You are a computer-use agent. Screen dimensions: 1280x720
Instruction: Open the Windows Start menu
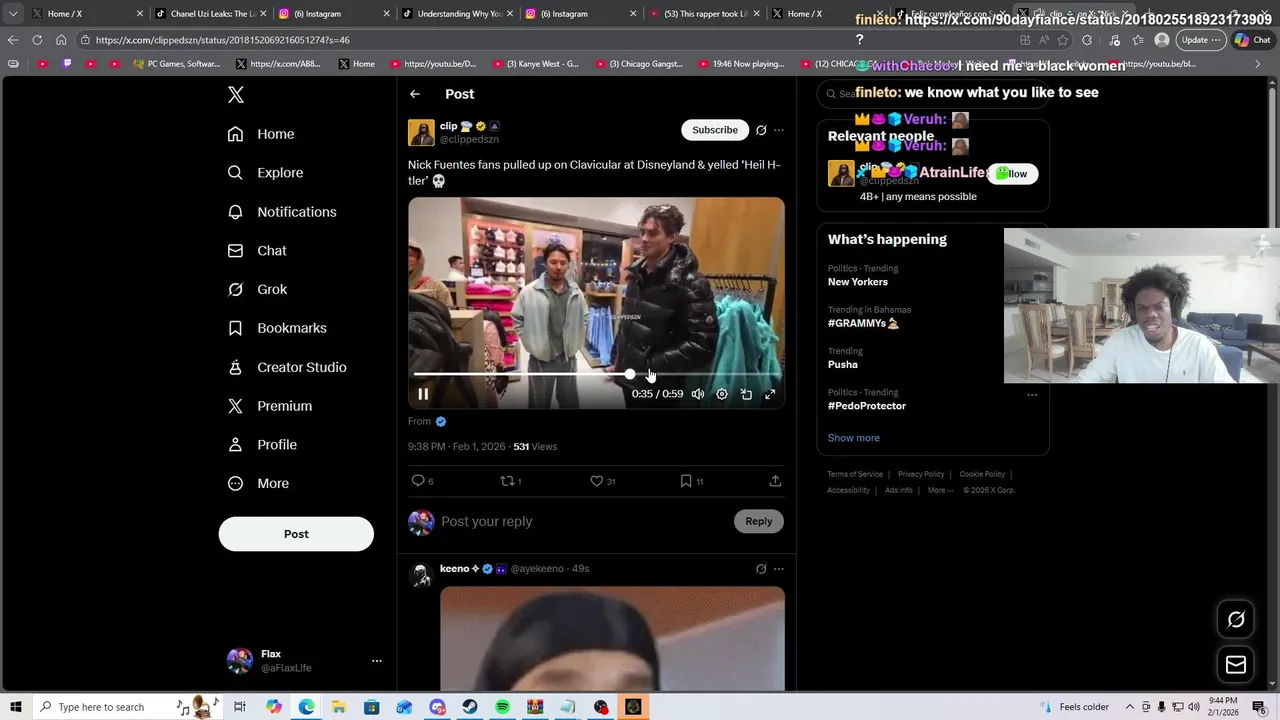click(x=16, y=707)
